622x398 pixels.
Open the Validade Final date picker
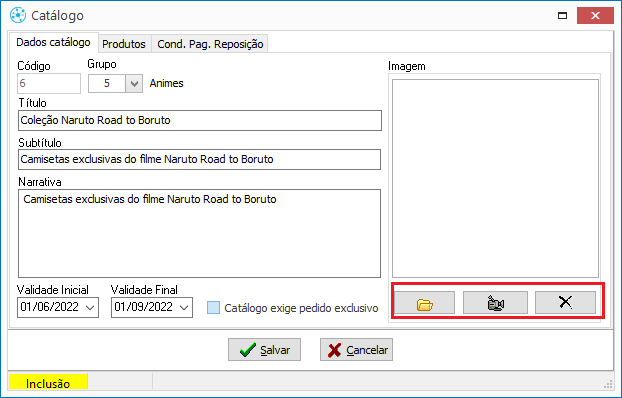[184, 308]
